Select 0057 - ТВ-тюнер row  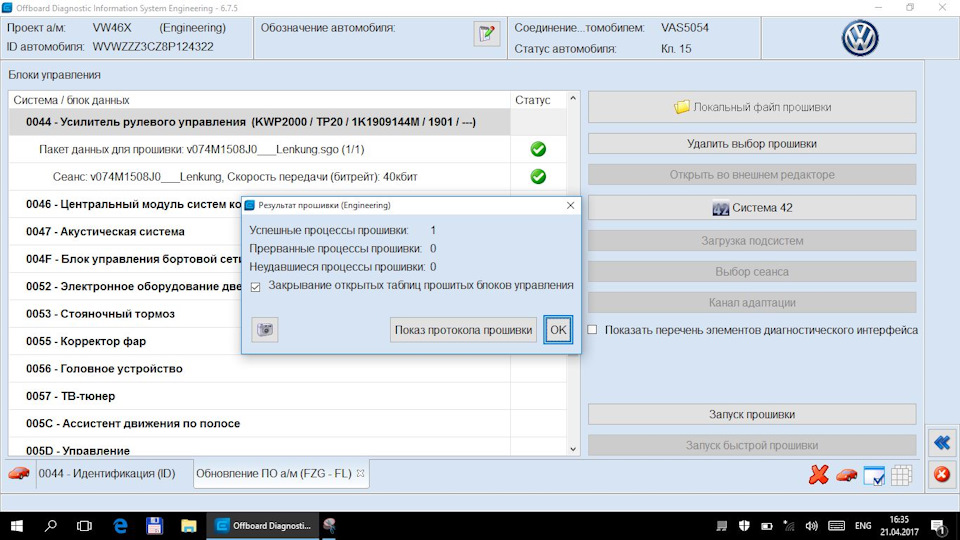pyautogui.click(x=260, y=396)
